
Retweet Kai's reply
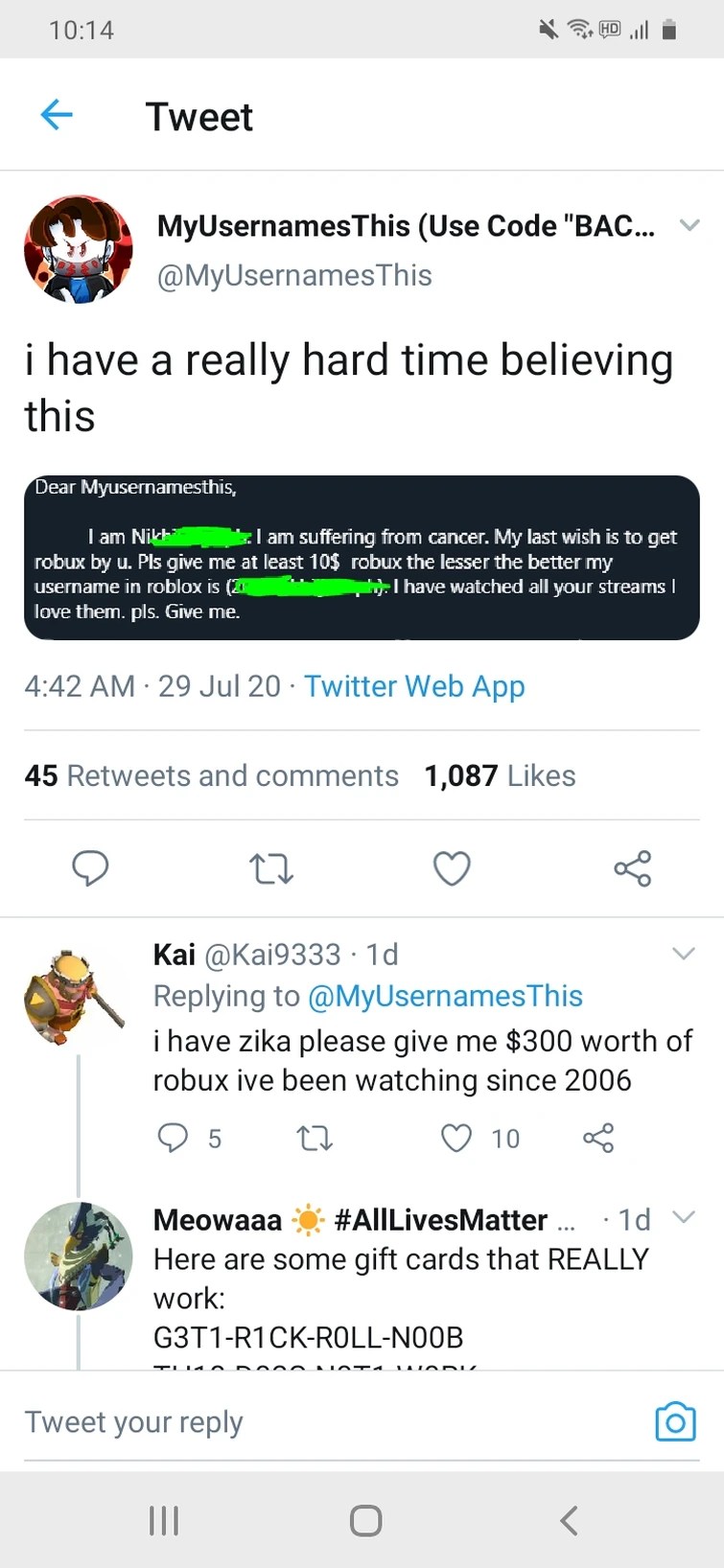click(315, 1138)
